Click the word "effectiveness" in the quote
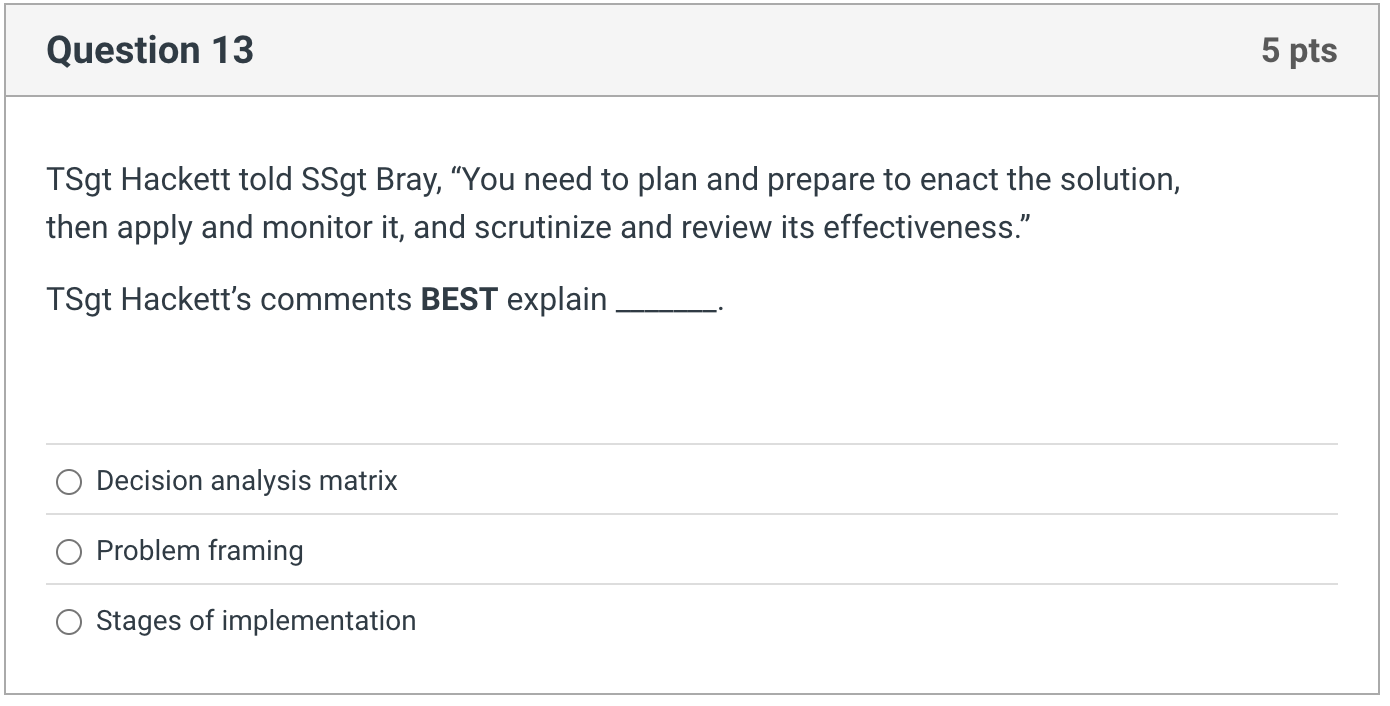The width and height of the screenshot is (1390, 706). coord(917,228)
